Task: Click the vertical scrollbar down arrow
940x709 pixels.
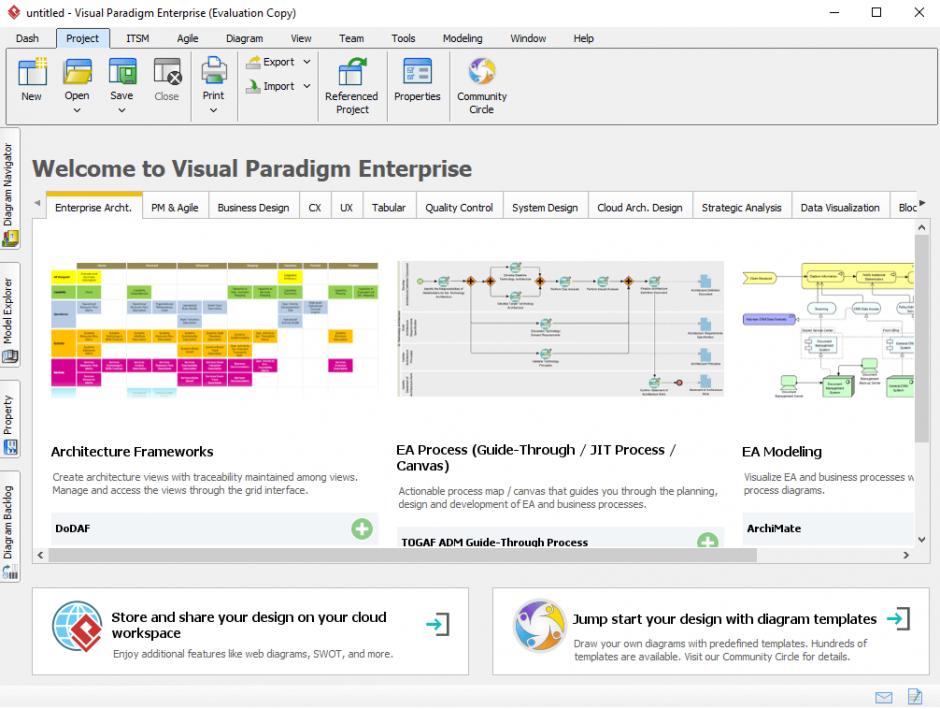Action: pyautogui.click(x=921, y=539)
